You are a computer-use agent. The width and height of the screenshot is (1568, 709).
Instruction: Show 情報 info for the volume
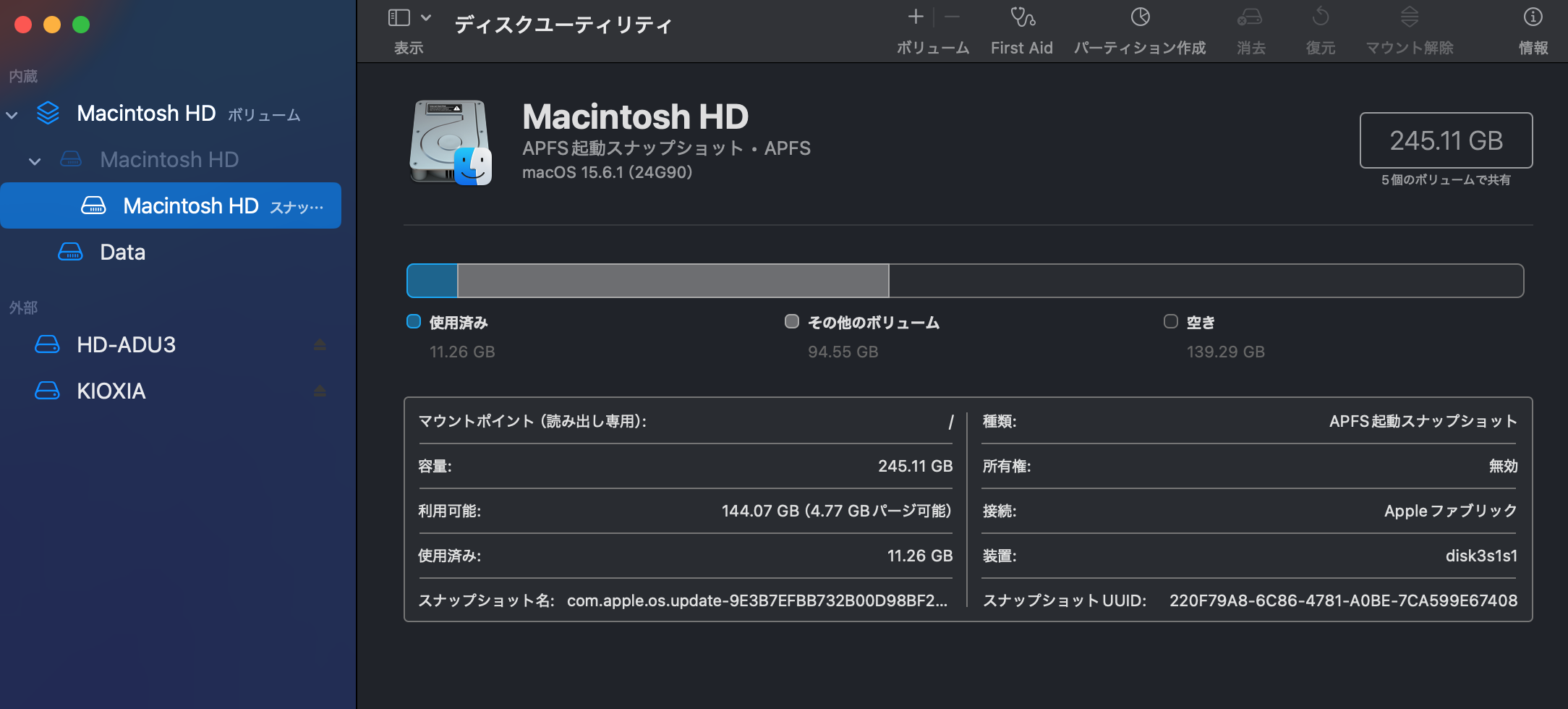pyautogui.click(x=1533, y=17)
